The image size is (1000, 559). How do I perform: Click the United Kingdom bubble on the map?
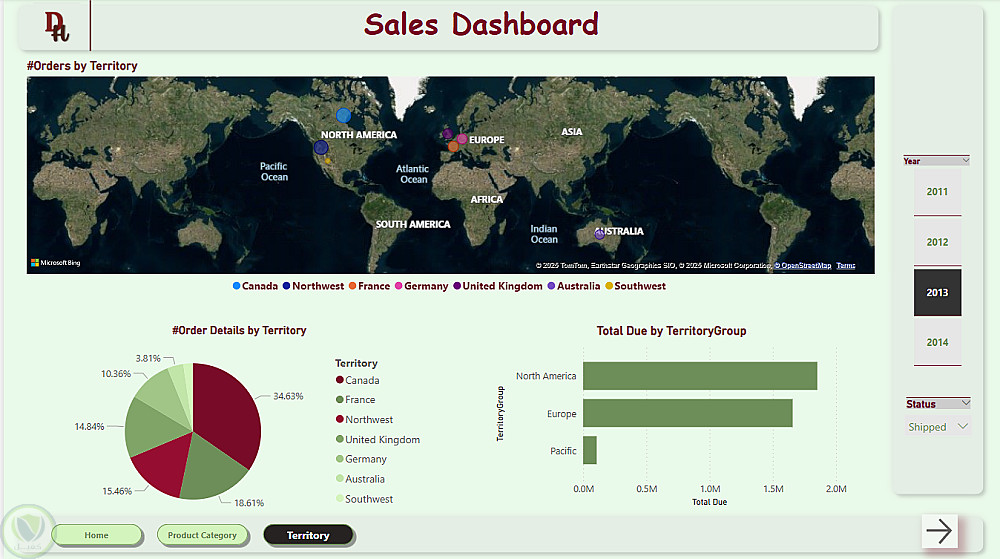point(448,134)
